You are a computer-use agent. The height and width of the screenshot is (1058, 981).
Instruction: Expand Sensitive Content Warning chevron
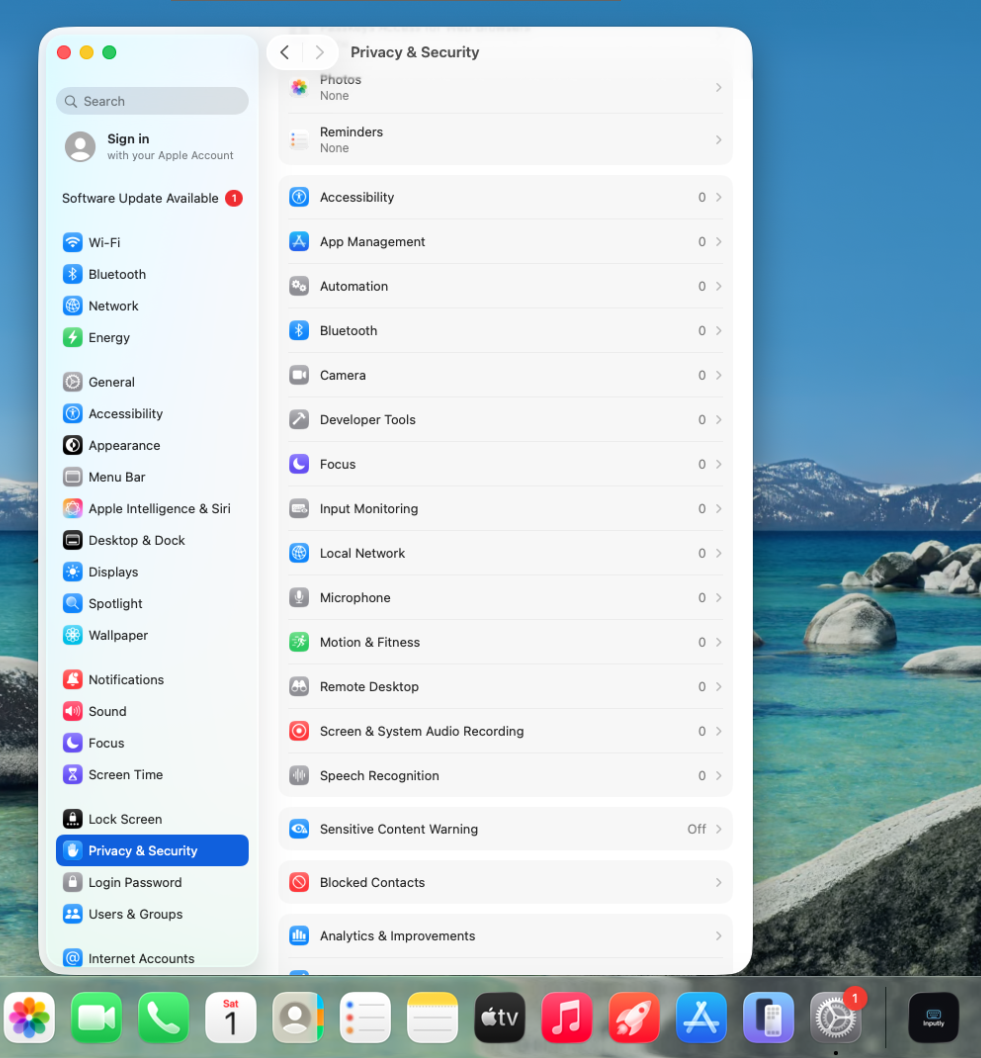tap(718, 829)
